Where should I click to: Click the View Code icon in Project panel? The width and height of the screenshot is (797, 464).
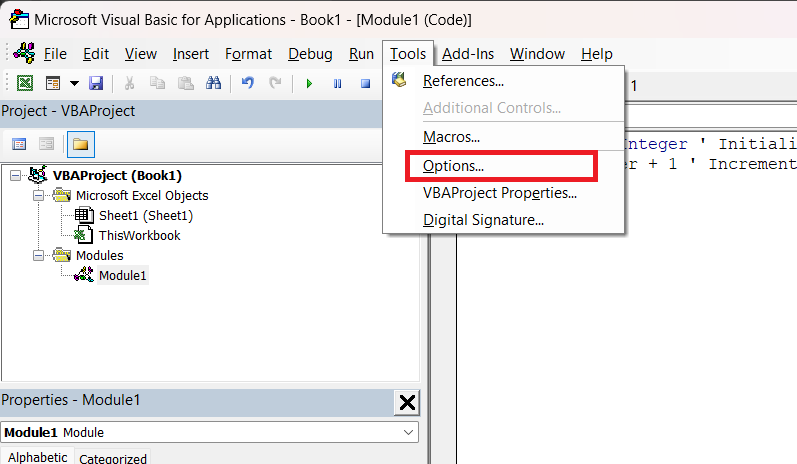[x=19, y=144]
